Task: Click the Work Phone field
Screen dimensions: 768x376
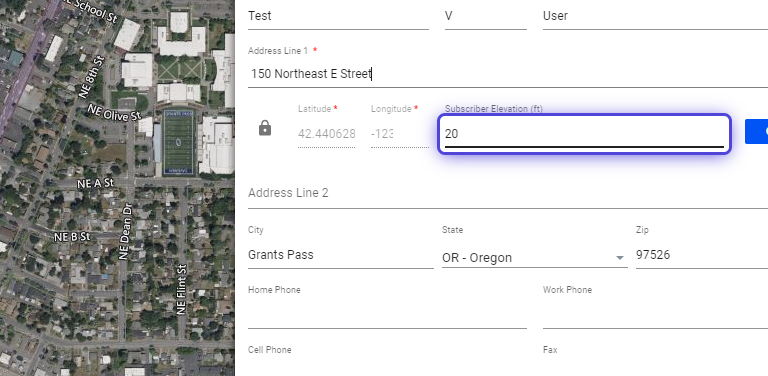Action: 655,315
